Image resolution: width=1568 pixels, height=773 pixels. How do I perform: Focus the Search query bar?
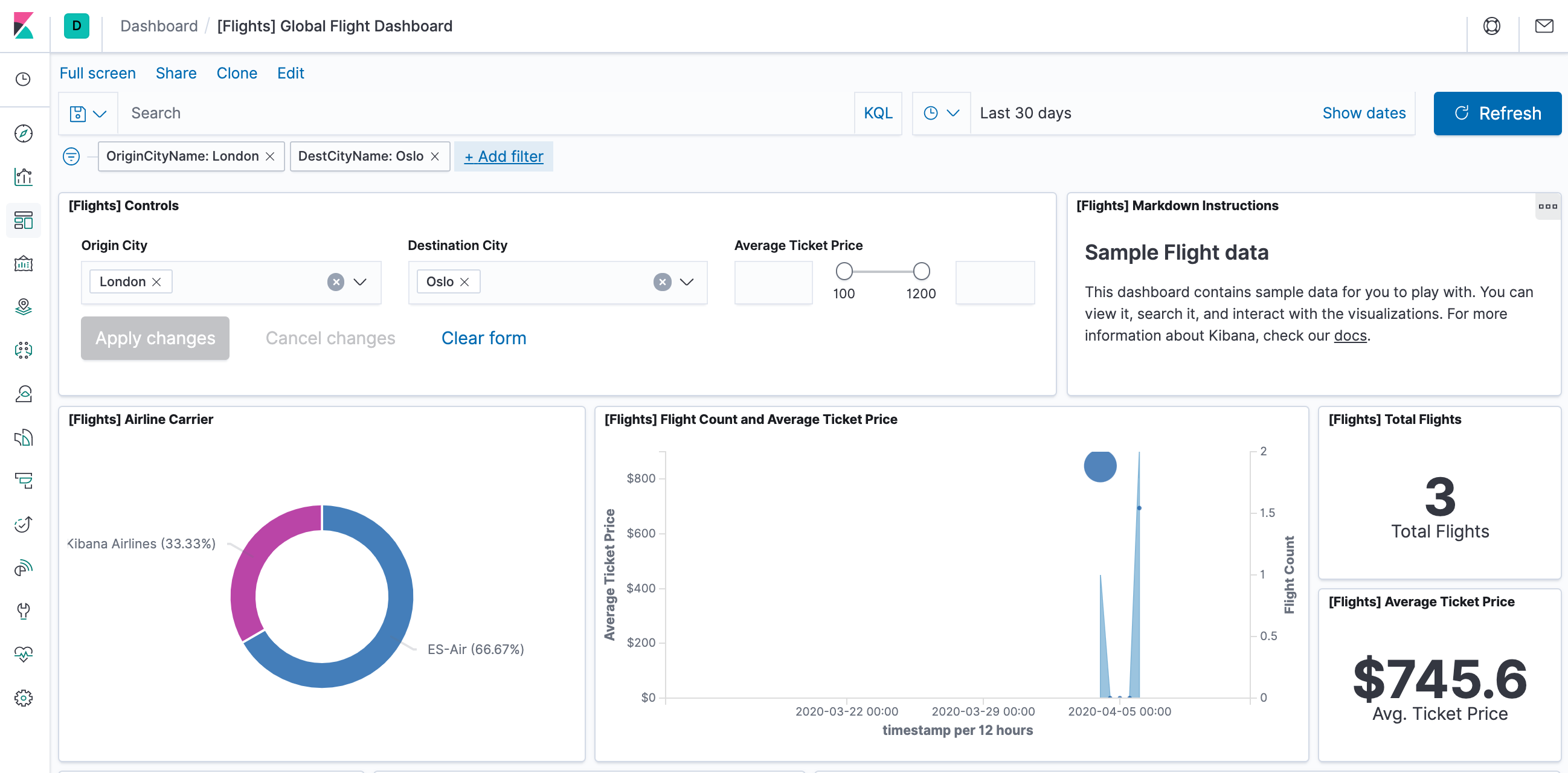click(486, 113)
